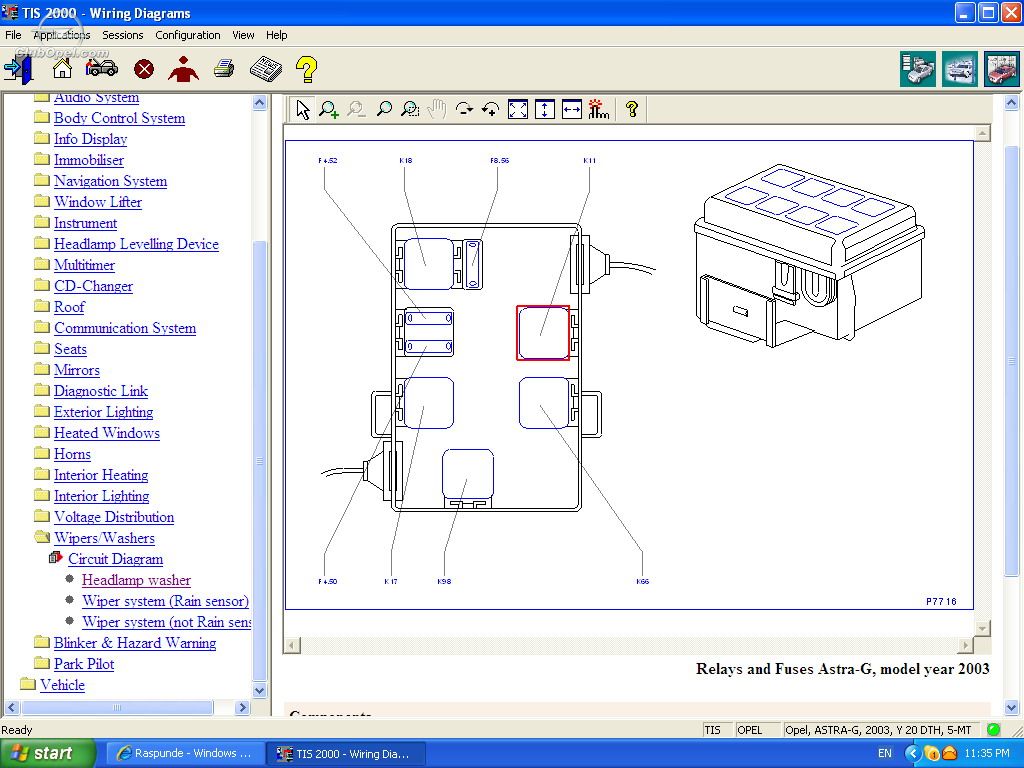Click the middle application icon top right
Screen dimensions: 1024x768
tap(959, 69)
